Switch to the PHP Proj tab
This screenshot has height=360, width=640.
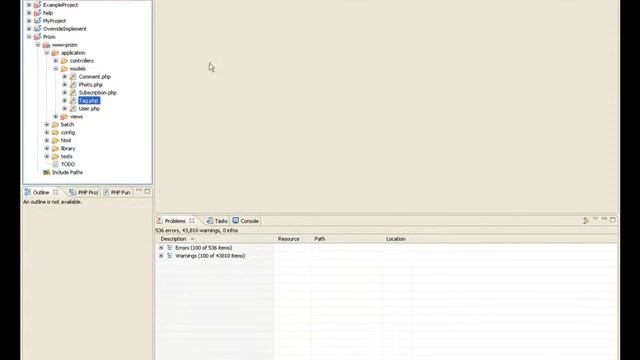84,192
